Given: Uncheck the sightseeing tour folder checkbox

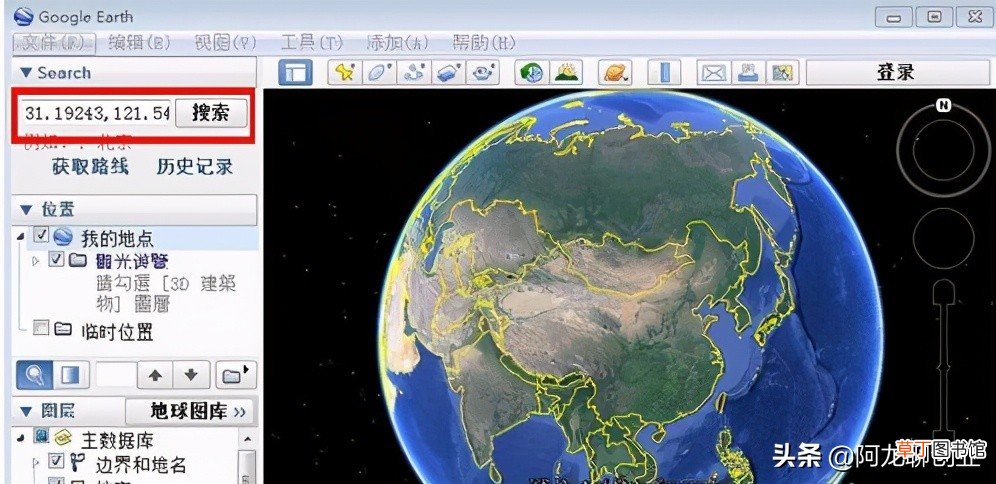Looking at the screenshot, I should (x=56, y=259).
